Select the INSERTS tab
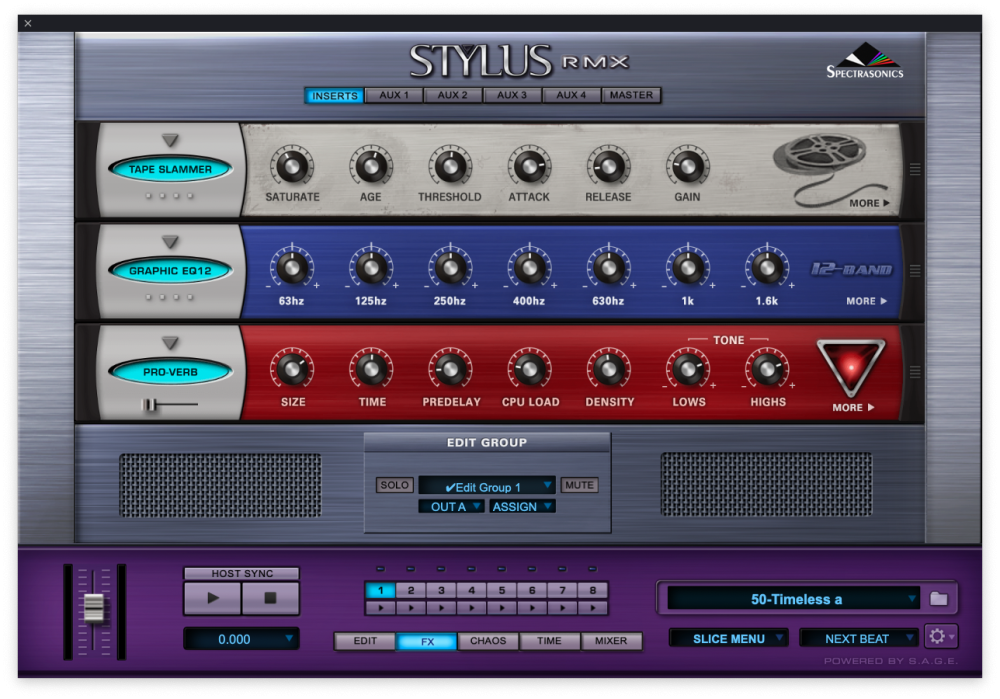The height and width of the screenshot is (699, 1000). pyautogui.click(x=334, y=96)
